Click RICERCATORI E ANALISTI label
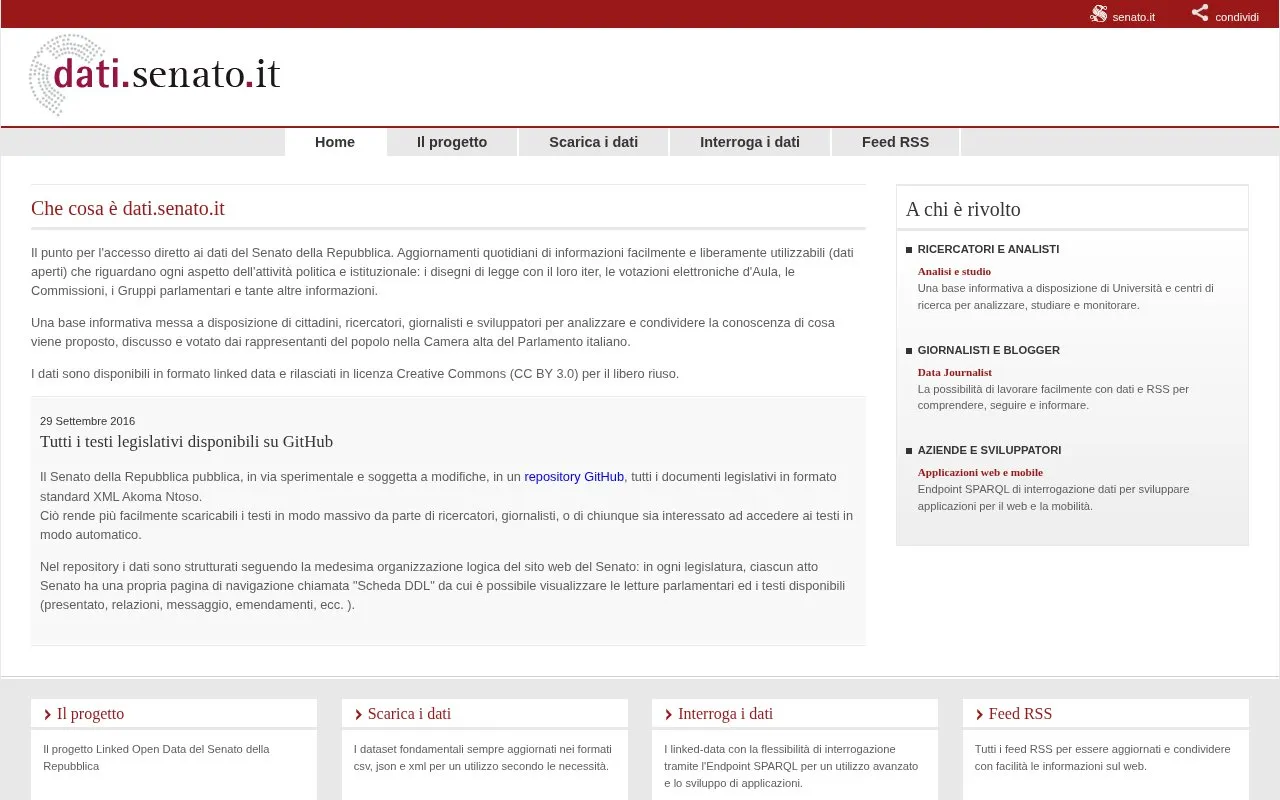This screenshot has height=800, width=1280. (x=988, y=249)
